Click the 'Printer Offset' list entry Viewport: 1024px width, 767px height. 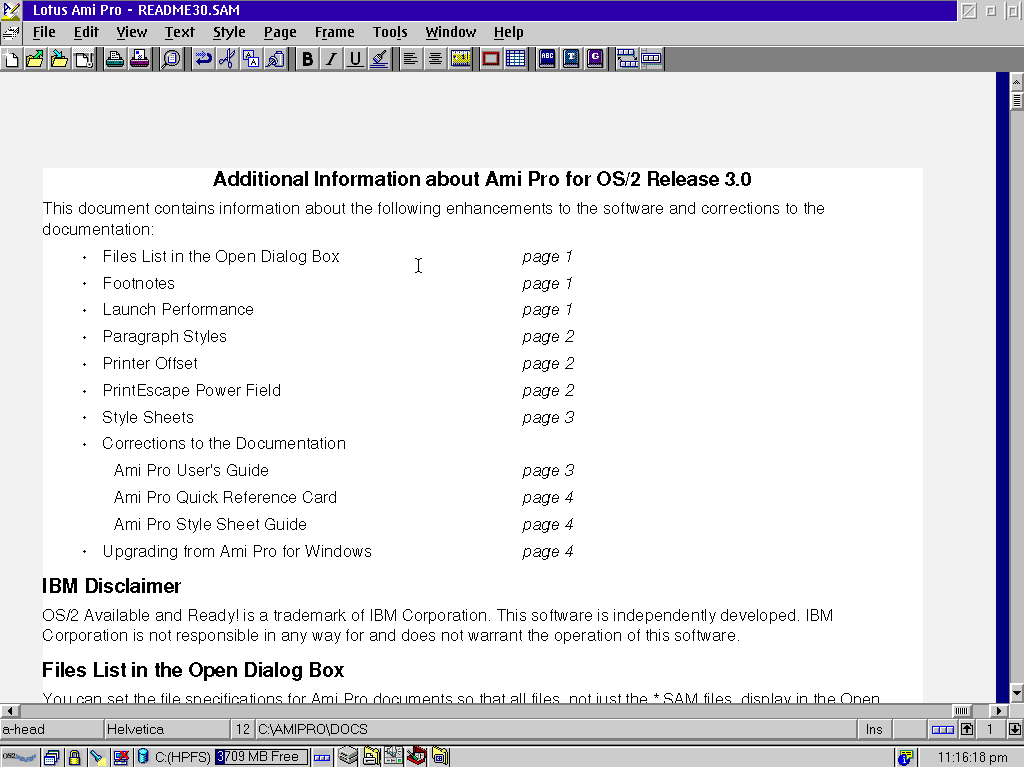(x=150, y=363)
